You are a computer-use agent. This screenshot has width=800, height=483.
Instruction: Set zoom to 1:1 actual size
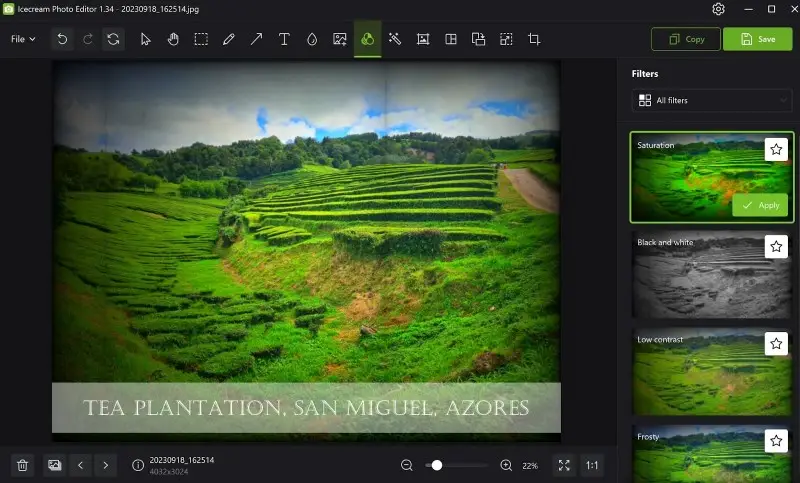[592, 465]
